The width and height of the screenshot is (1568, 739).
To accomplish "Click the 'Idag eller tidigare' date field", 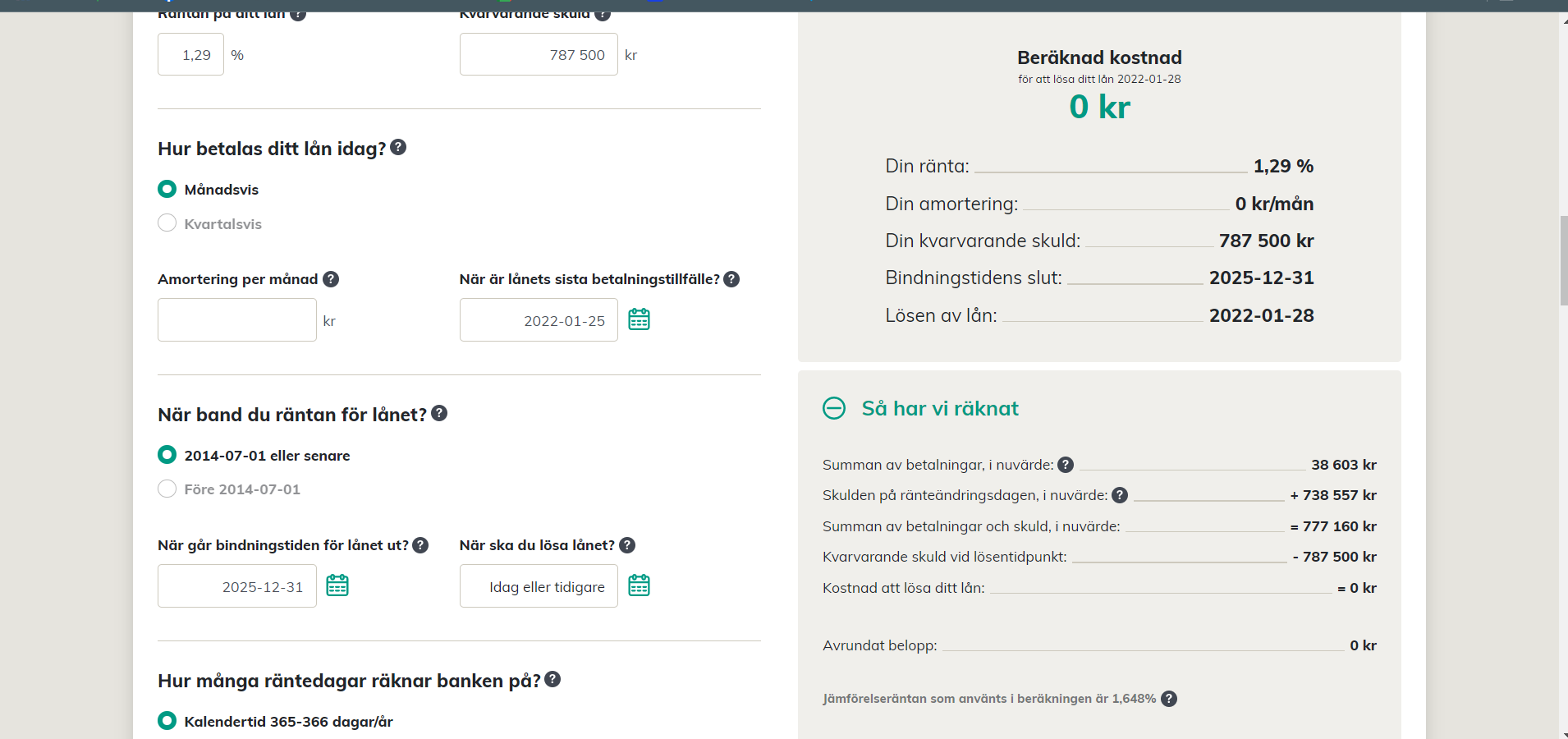I will click(539, 586).
